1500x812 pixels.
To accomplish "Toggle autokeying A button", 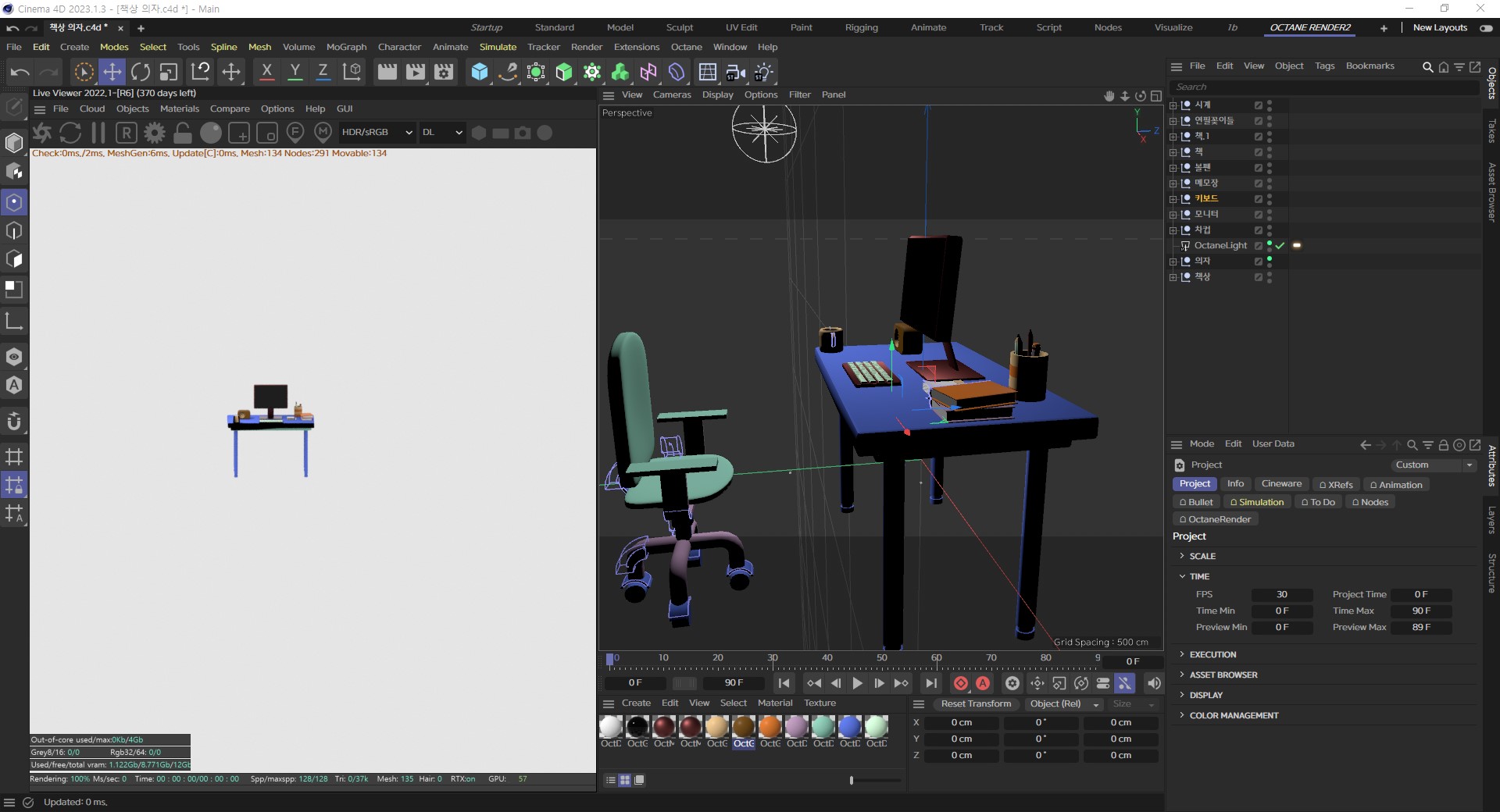I will coord(983,683).
